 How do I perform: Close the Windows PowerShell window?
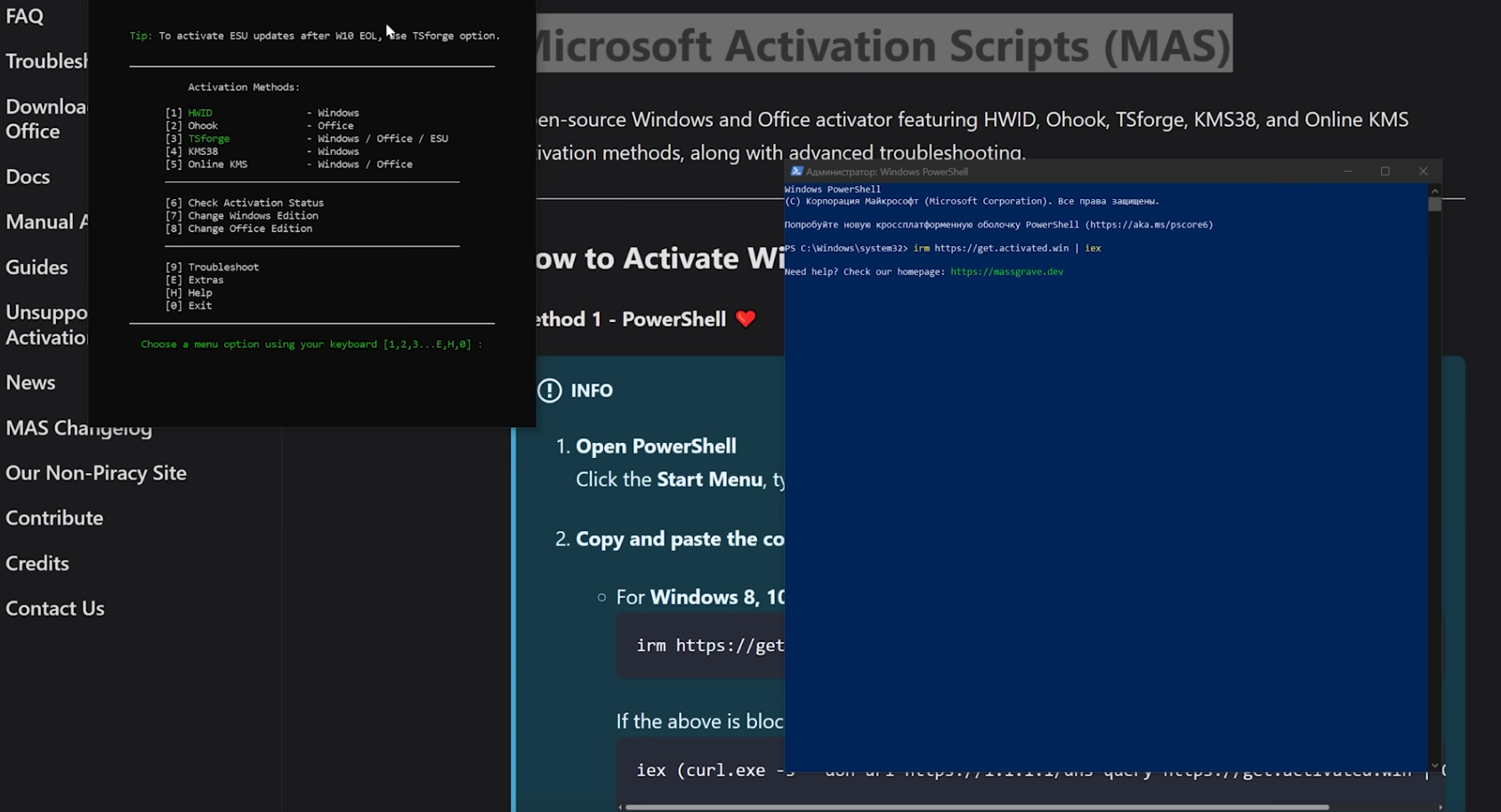(1423, 172)
